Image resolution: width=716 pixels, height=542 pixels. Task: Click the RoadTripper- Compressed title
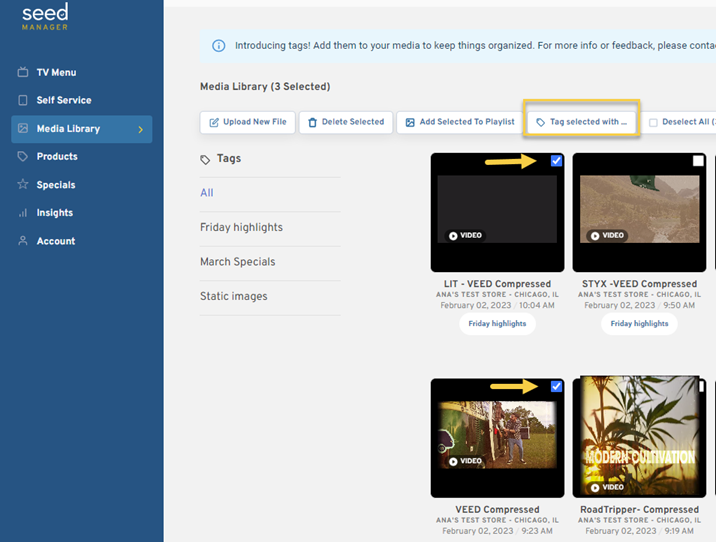pyautogui.click(x=639, y=509)
